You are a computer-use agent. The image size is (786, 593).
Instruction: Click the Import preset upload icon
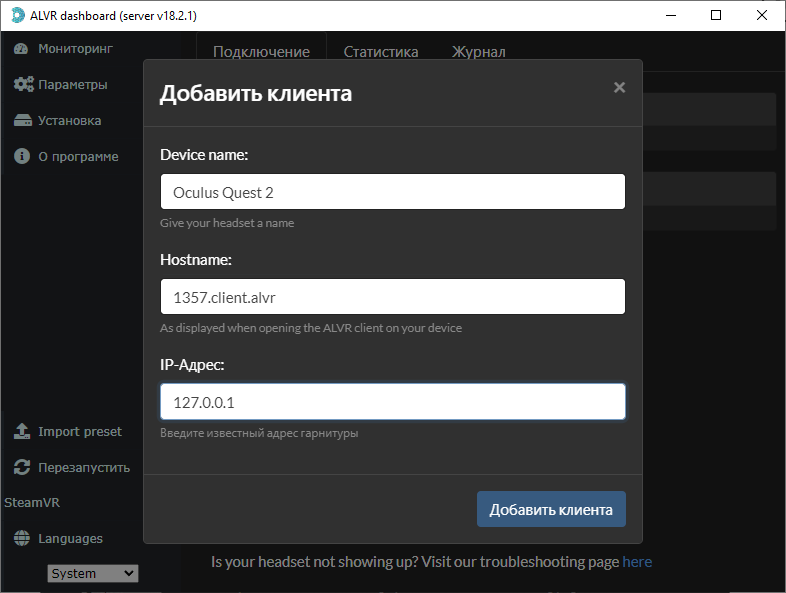pyautogui.click(x=22, y=431)
